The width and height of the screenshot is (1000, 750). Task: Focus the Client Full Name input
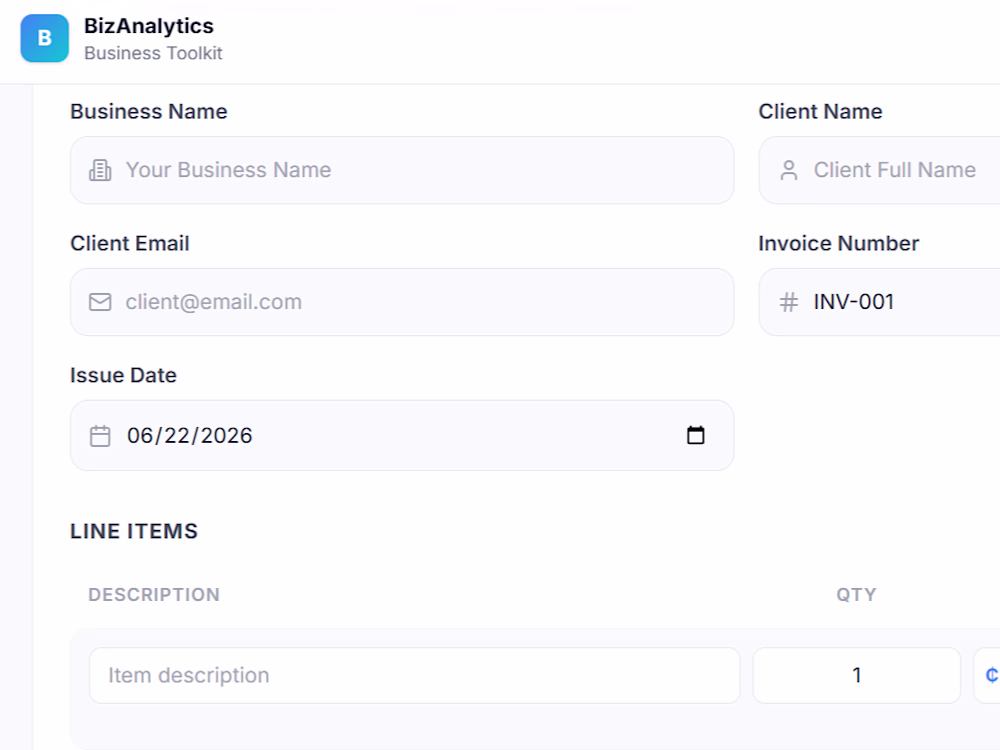click(879, 170)
